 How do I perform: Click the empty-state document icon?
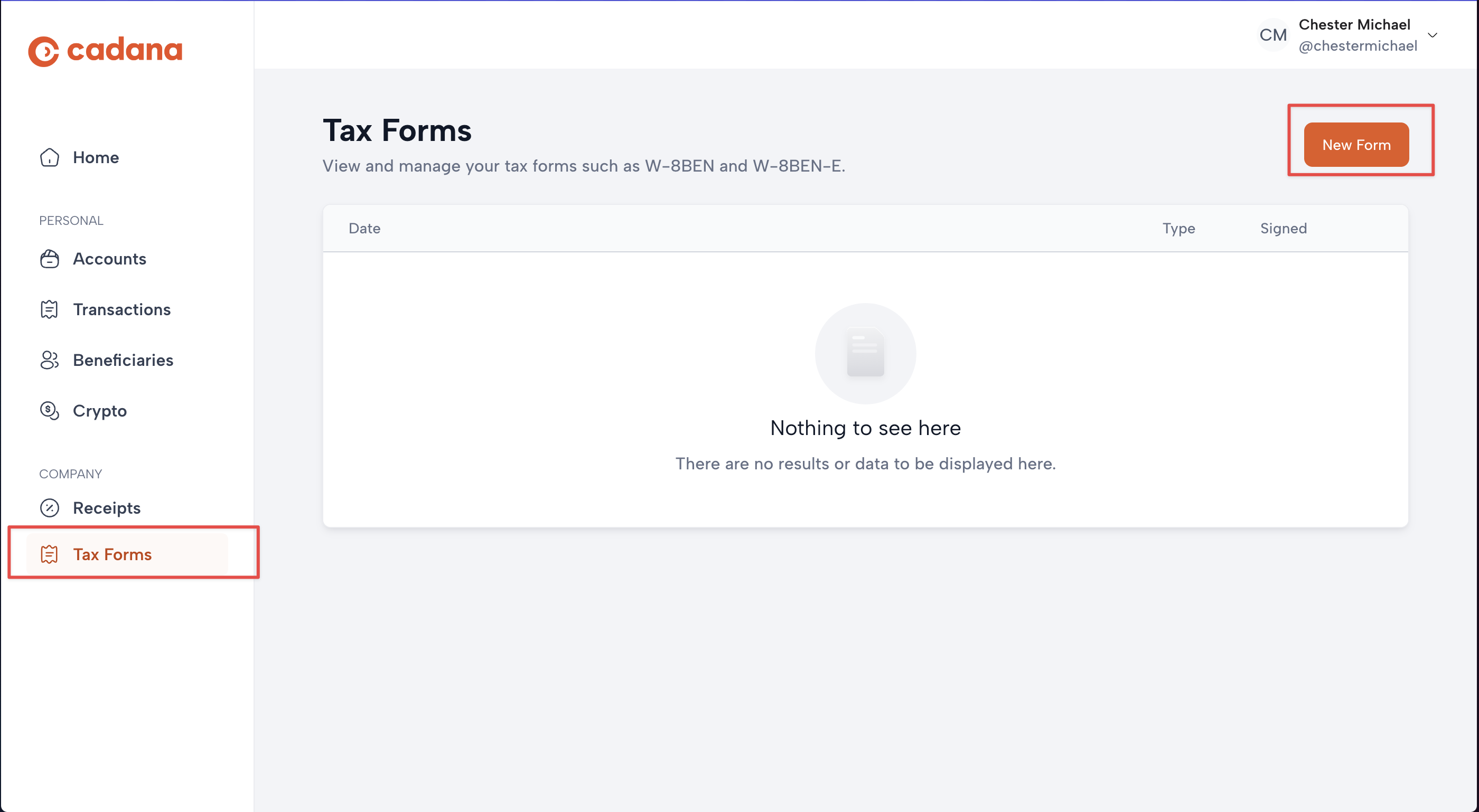click(865, 353)
